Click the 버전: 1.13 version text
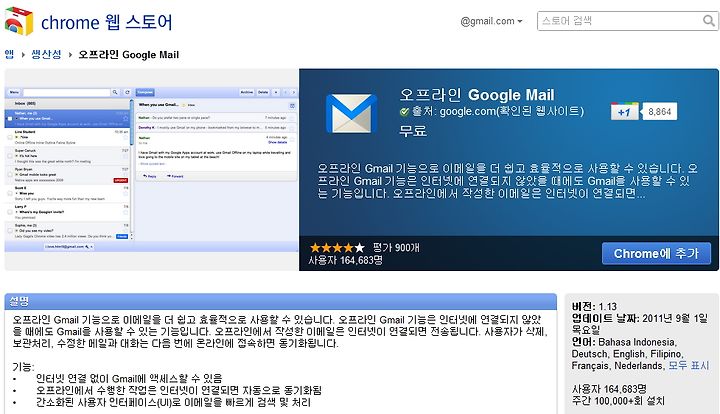 [x=594, y=307]
